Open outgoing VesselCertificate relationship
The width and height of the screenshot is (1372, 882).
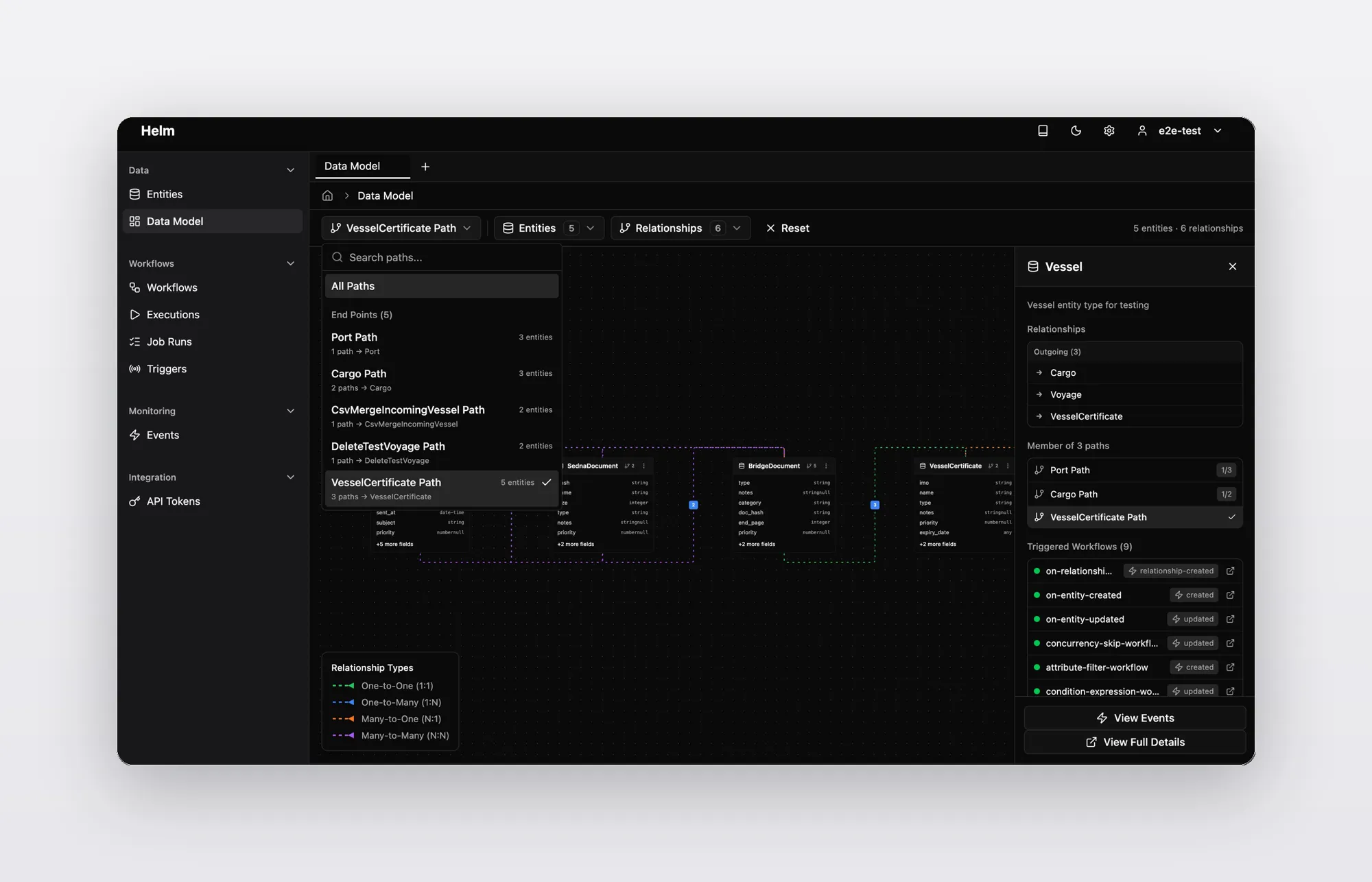click(1135, 416)
